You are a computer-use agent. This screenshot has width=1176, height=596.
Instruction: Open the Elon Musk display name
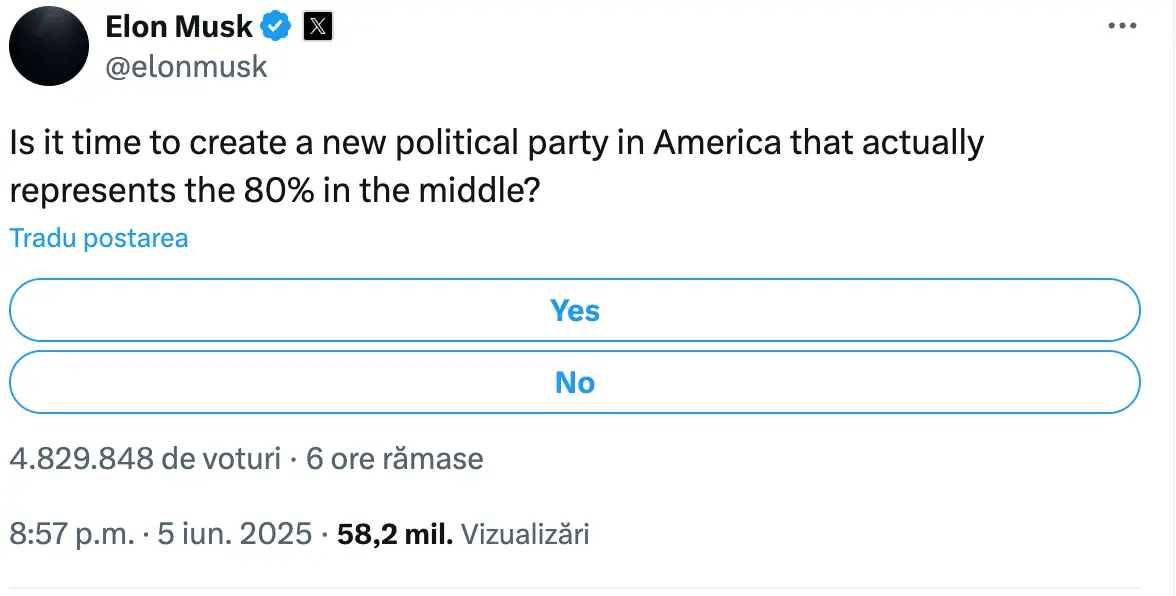coord(178,27)
